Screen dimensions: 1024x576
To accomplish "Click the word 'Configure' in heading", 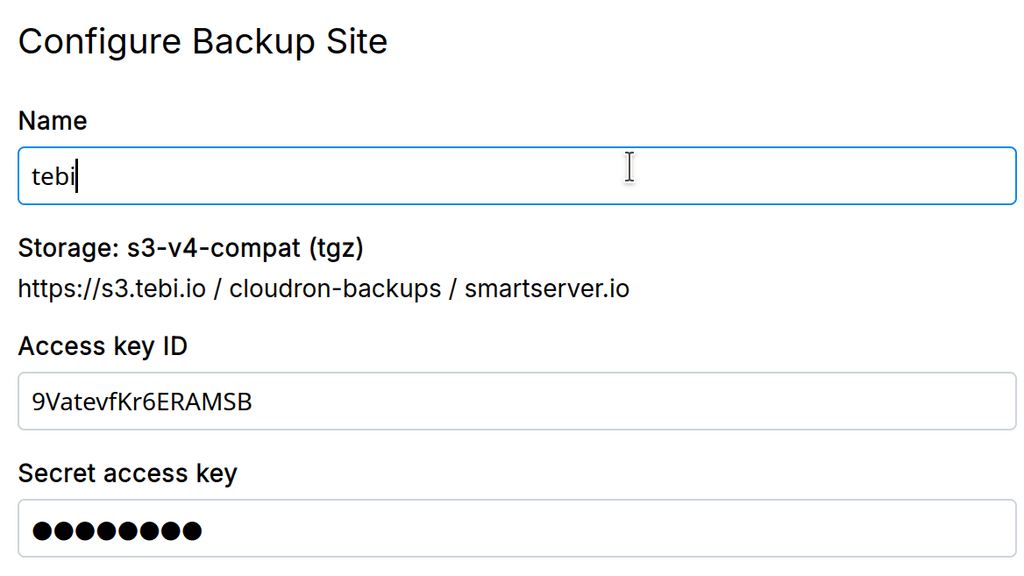I will click(100, 42).
